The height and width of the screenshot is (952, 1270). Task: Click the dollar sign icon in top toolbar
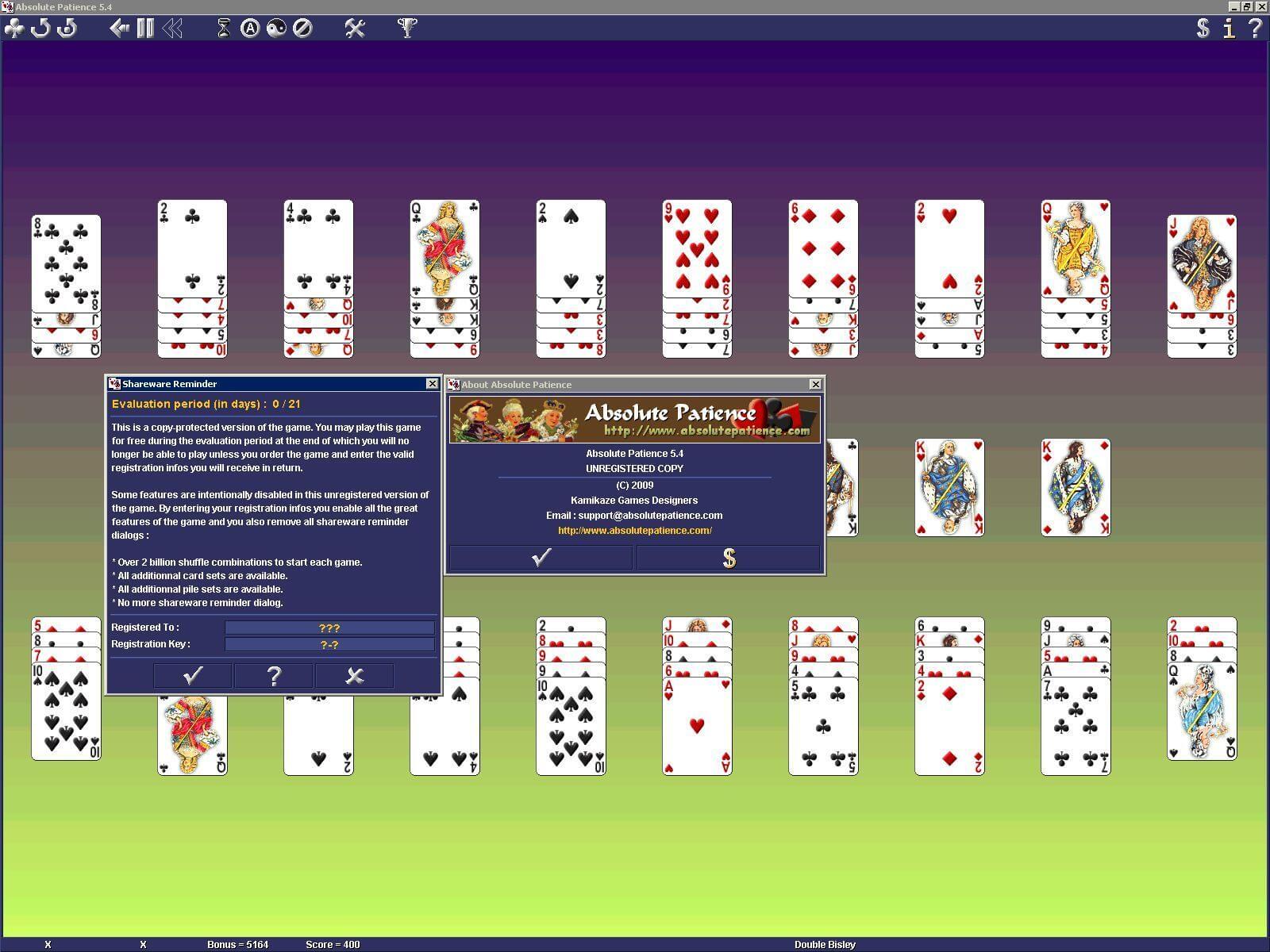1203,29
